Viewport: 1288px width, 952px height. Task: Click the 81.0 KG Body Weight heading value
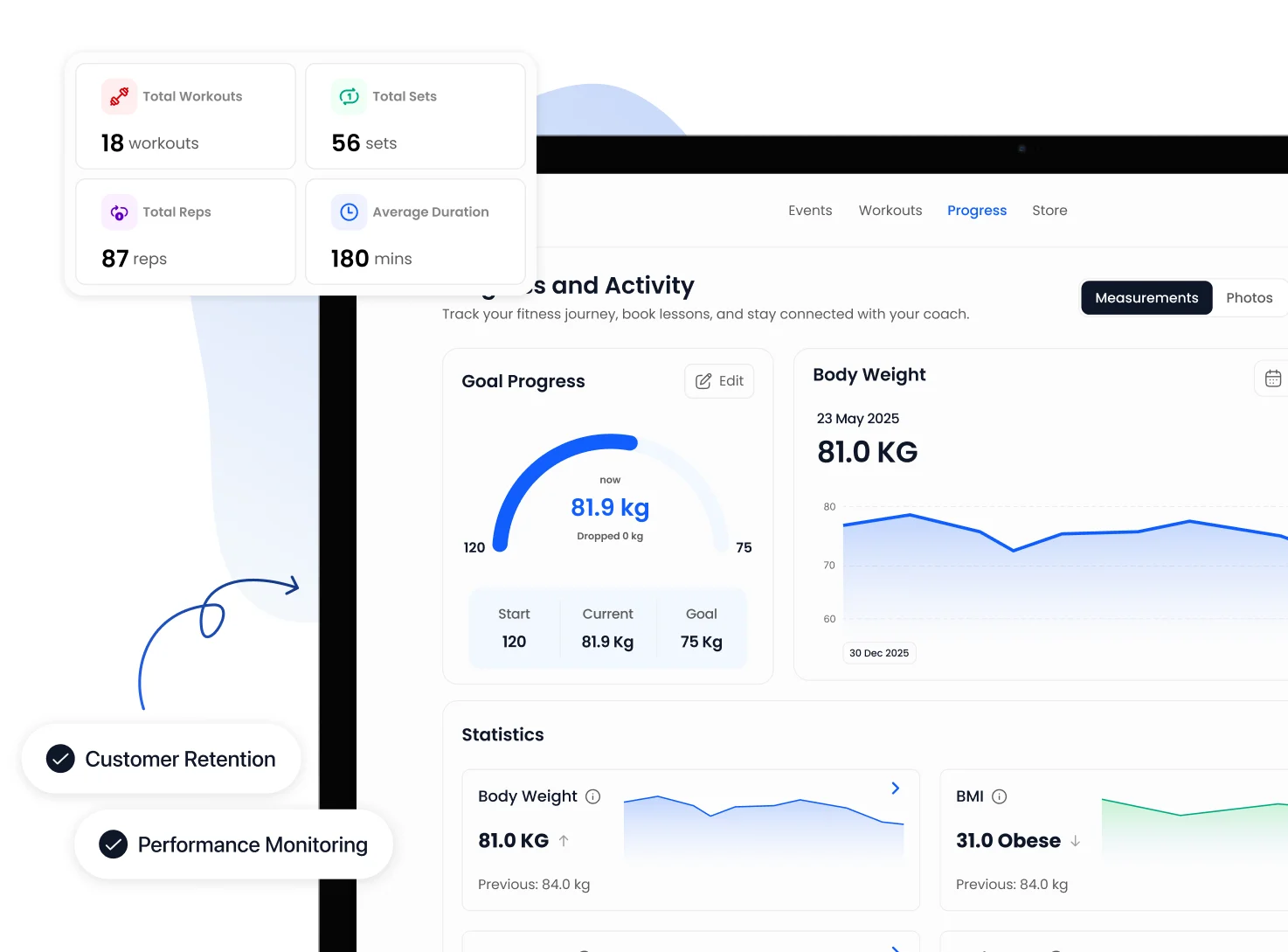[868, 452]
